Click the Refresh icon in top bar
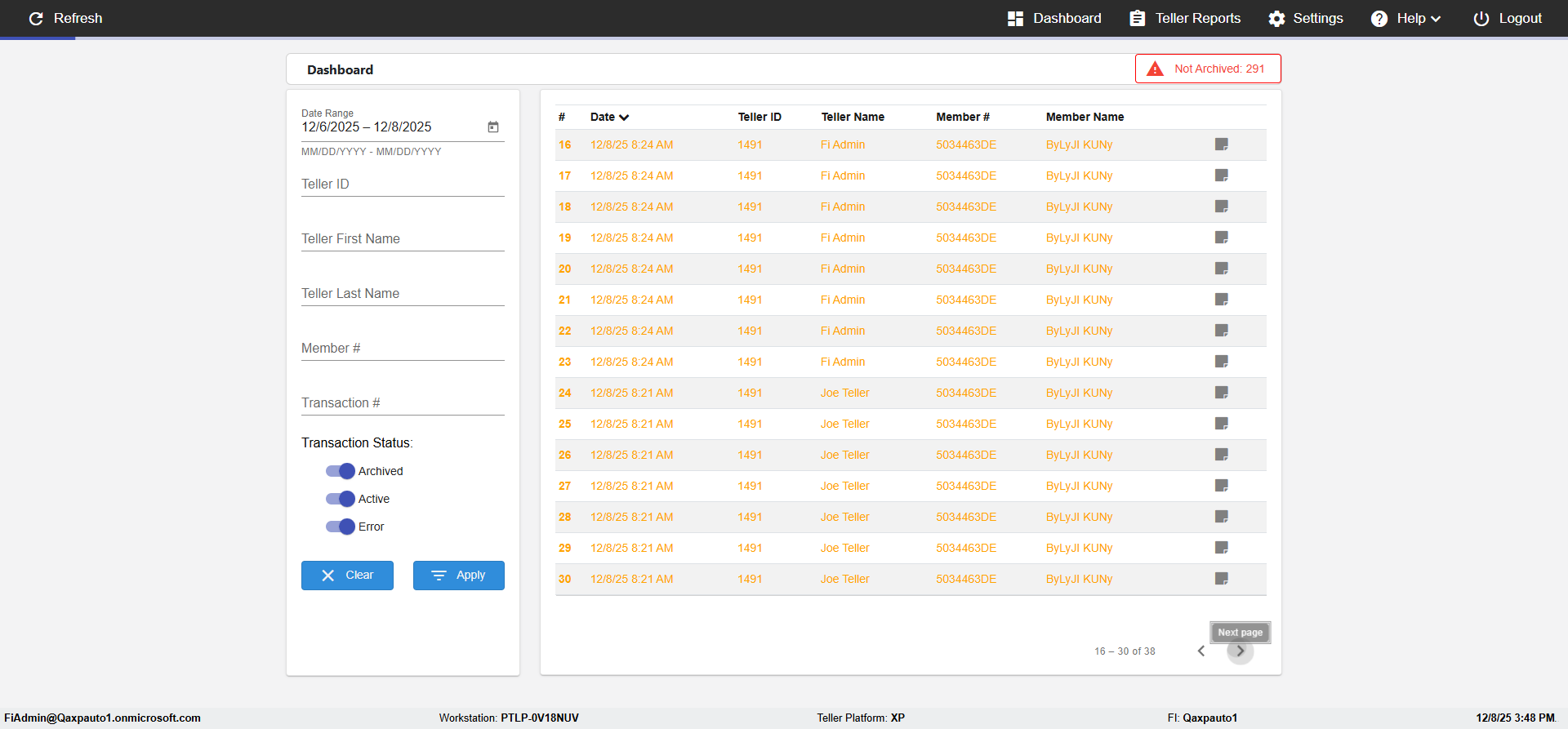The width and height of the screenshot is (1568, 729). (x=36, y=18)
